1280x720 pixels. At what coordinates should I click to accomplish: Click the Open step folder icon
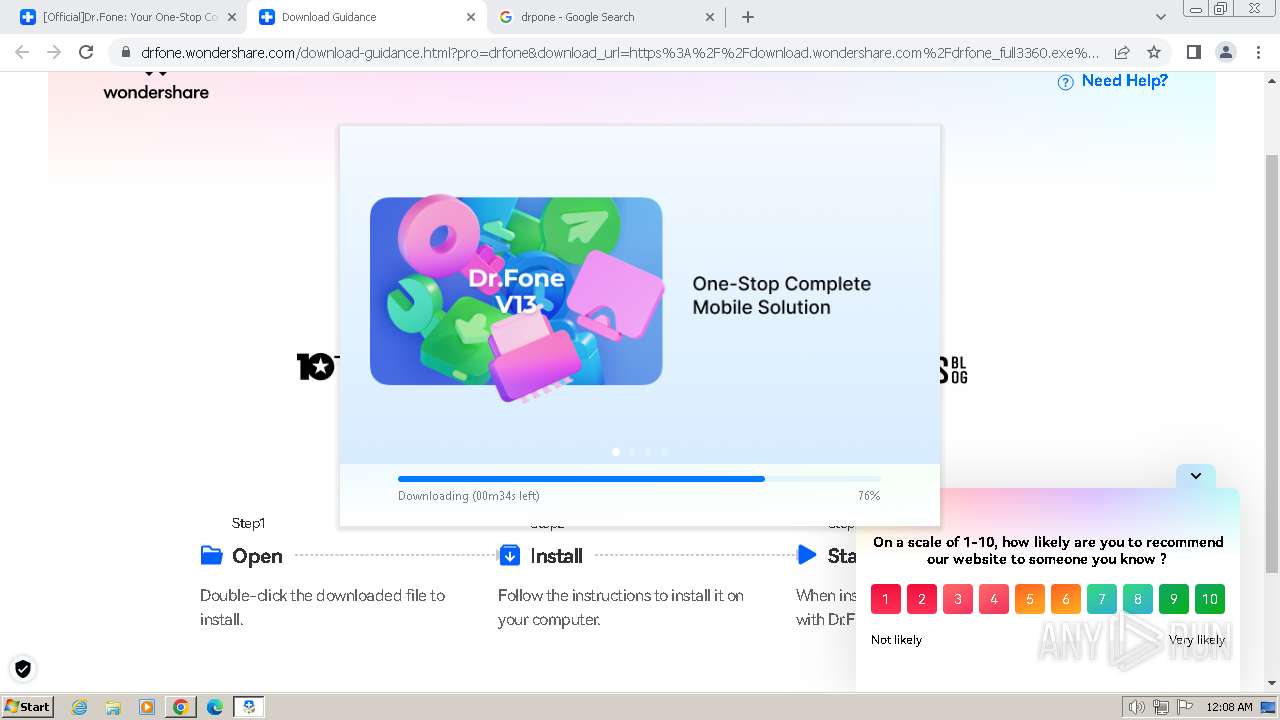(211, 555)
